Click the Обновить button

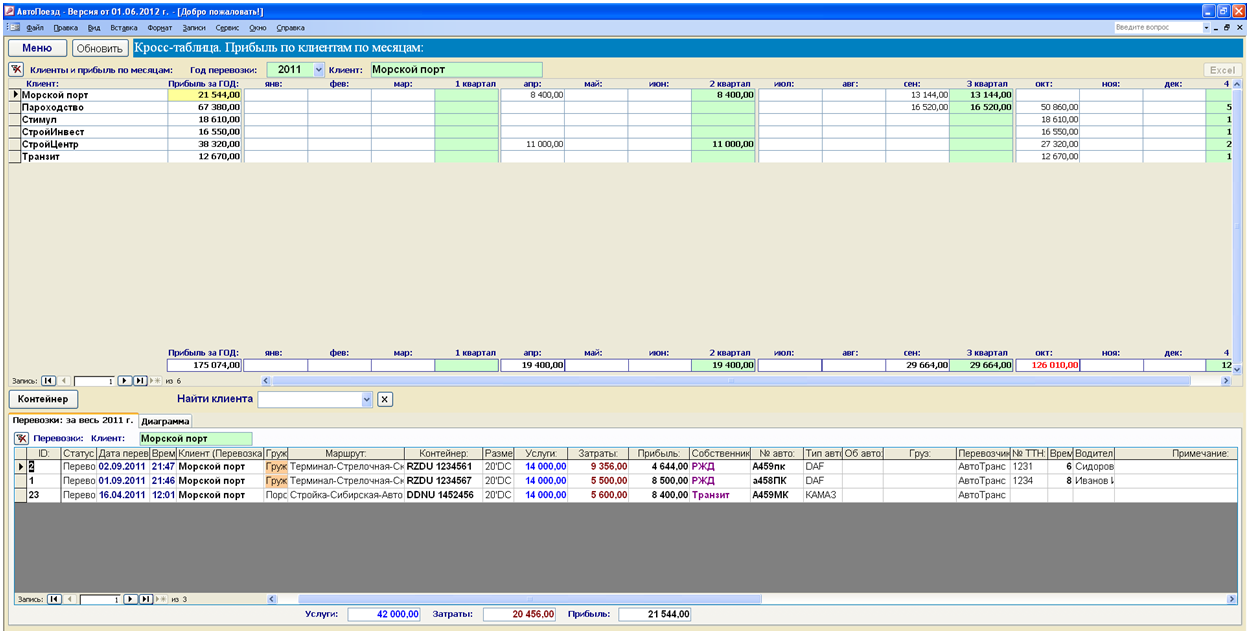pos(100,48)
